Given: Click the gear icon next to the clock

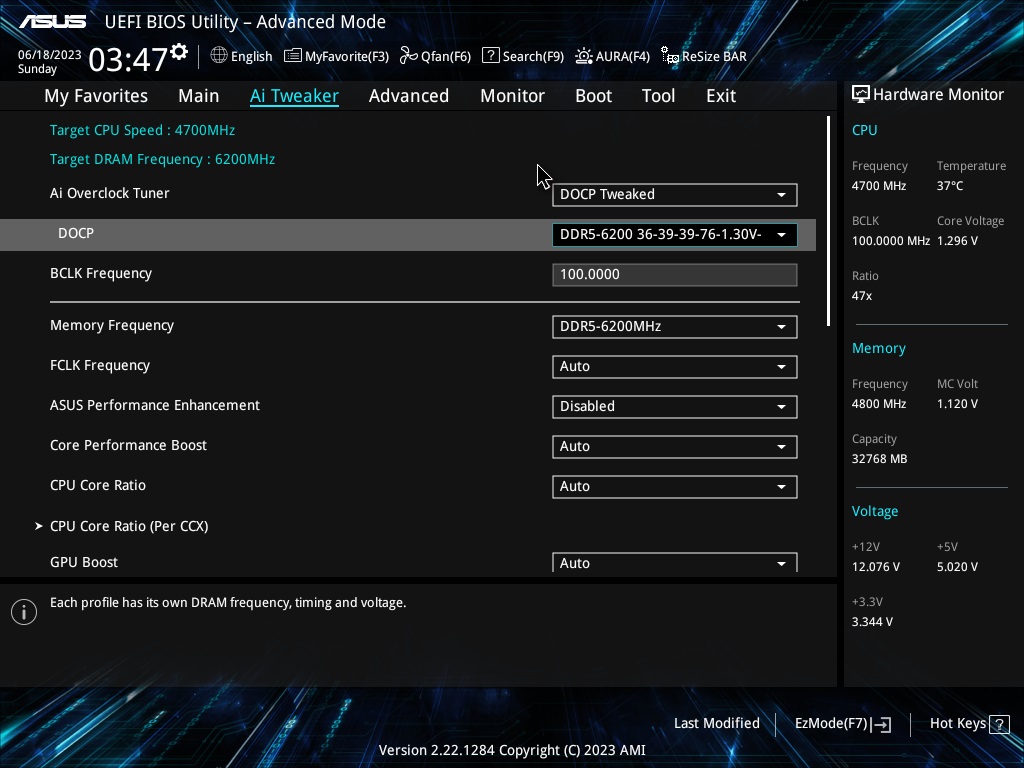Looking at the screenshot, I should [x=179, y=48].
